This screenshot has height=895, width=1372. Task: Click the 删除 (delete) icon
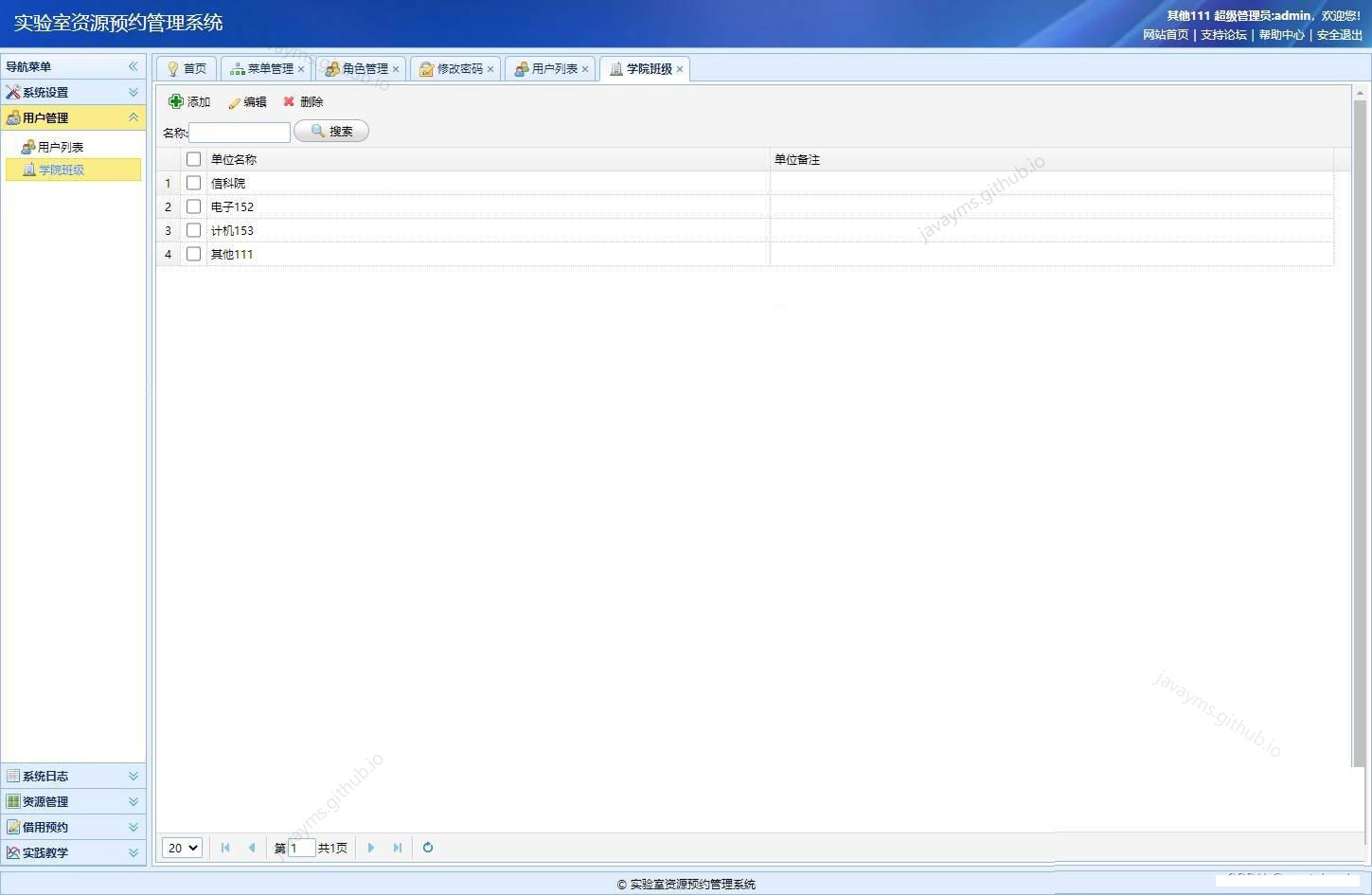click(289, 101)
